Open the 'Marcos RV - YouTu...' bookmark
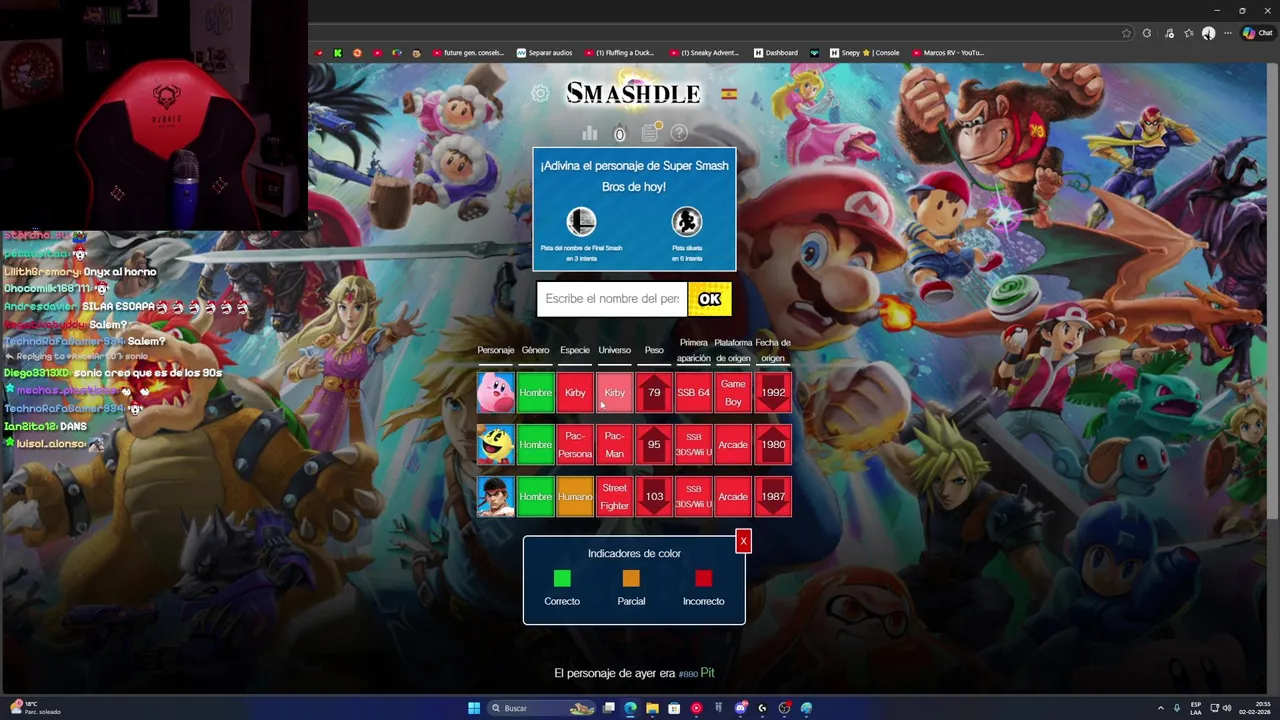Screen dimensions: 1280x720 pos(948,53)
